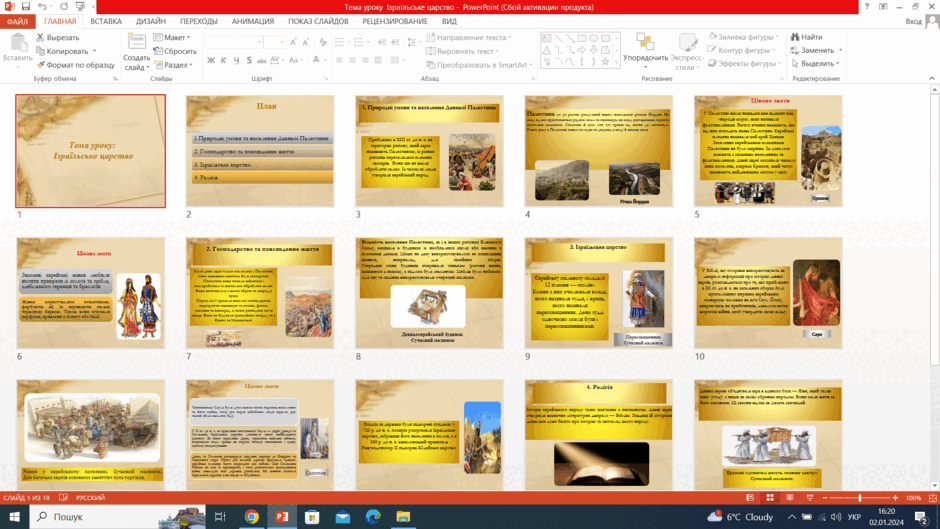Toggle right text alignment
The width and height of the screenshot is (940, 529).
coord(365,60)
